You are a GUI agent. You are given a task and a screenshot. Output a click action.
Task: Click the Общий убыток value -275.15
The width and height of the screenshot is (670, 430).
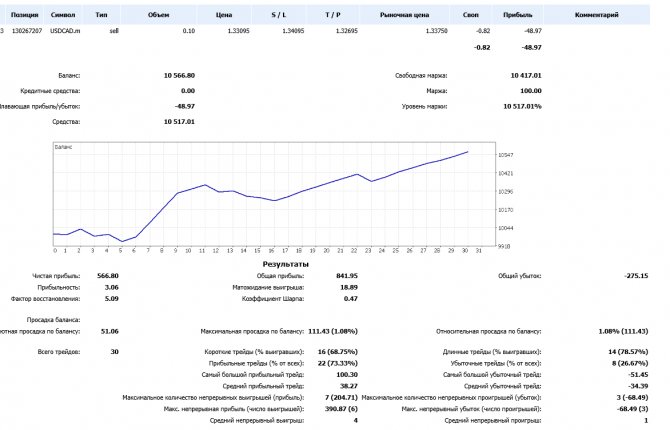[636, 276]
